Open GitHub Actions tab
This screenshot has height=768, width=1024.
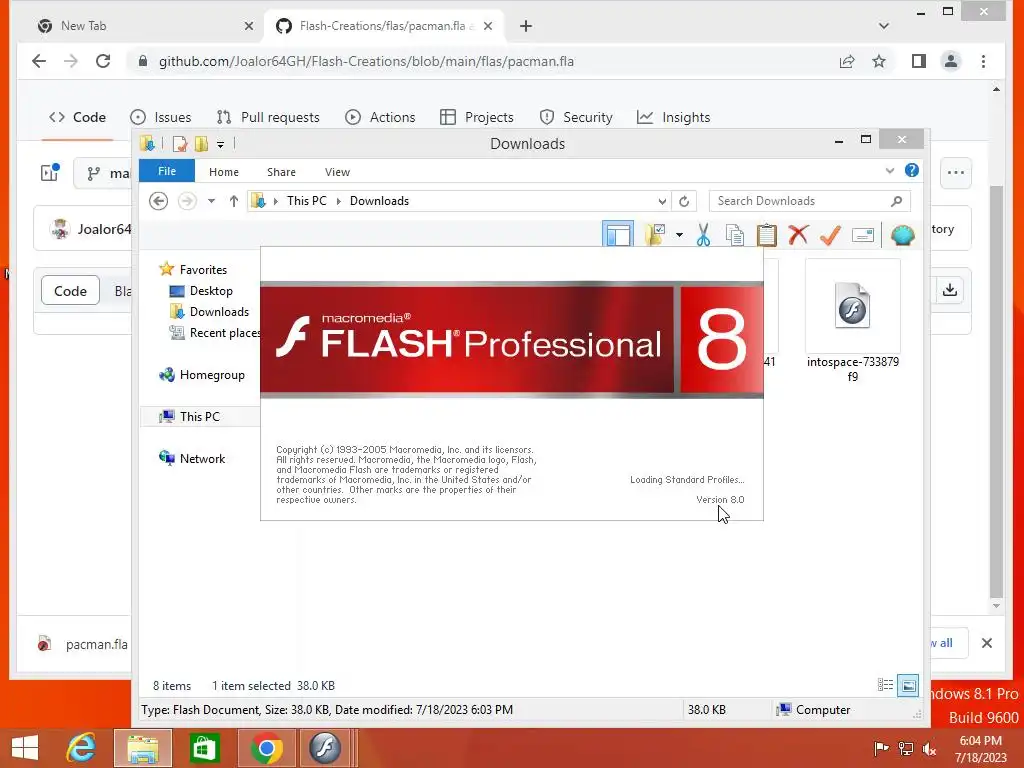380,117
